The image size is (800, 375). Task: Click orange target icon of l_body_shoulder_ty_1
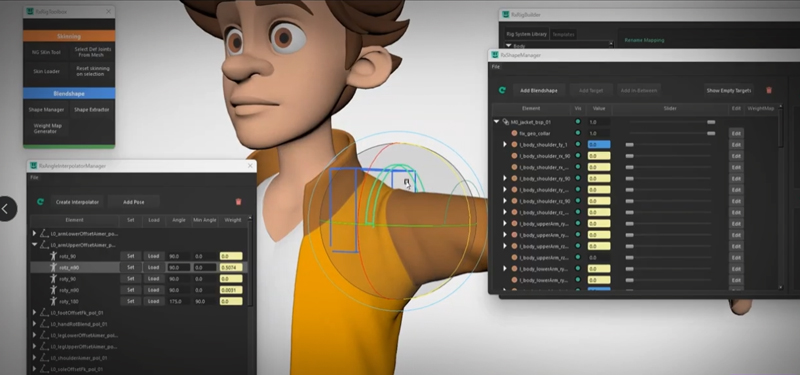coord(514,144)
